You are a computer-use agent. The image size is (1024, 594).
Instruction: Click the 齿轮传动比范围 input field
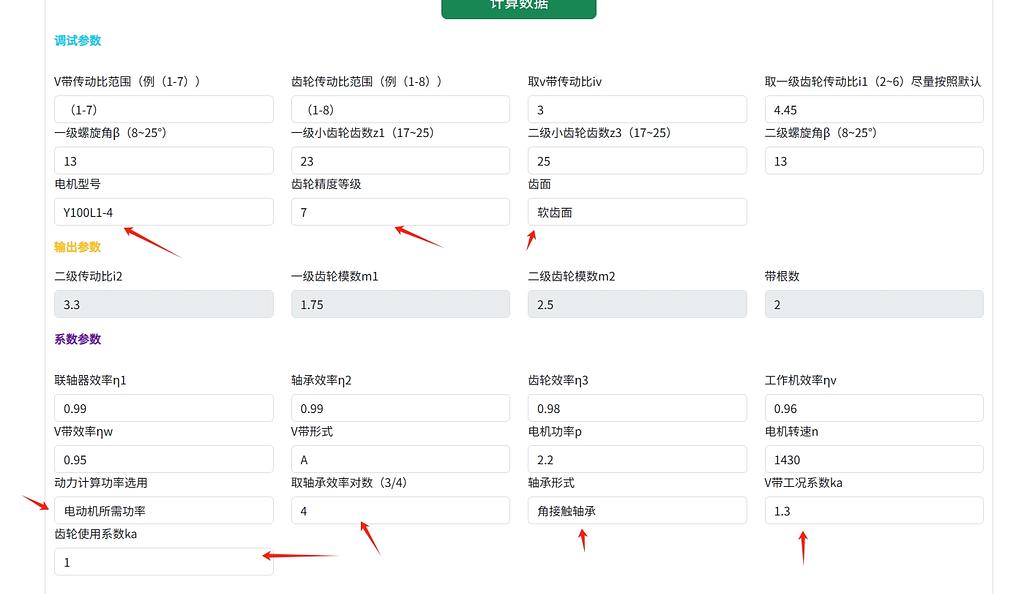tap(400, 110)
